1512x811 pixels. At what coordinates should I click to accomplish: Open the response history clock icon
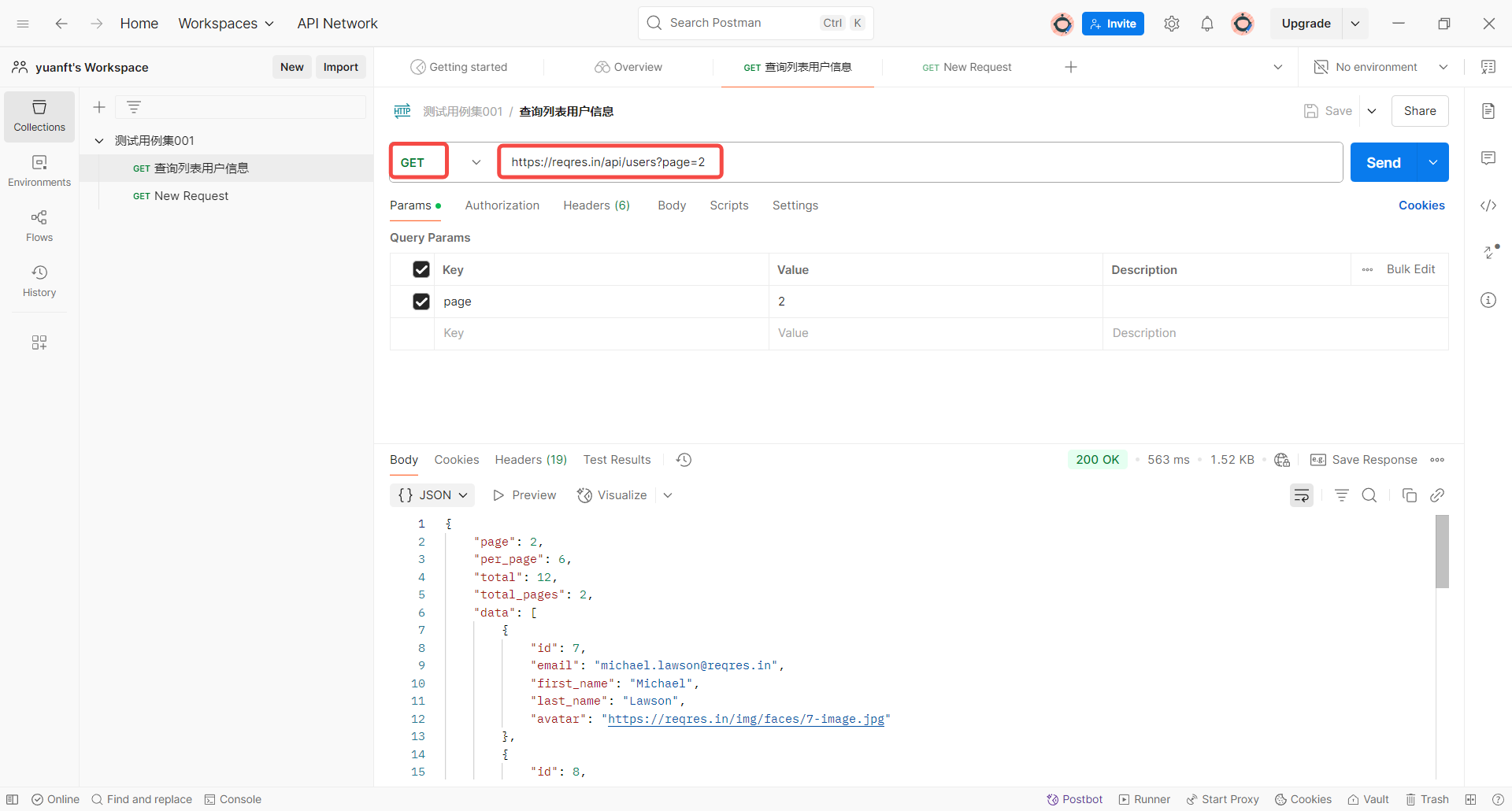point(684,460)
